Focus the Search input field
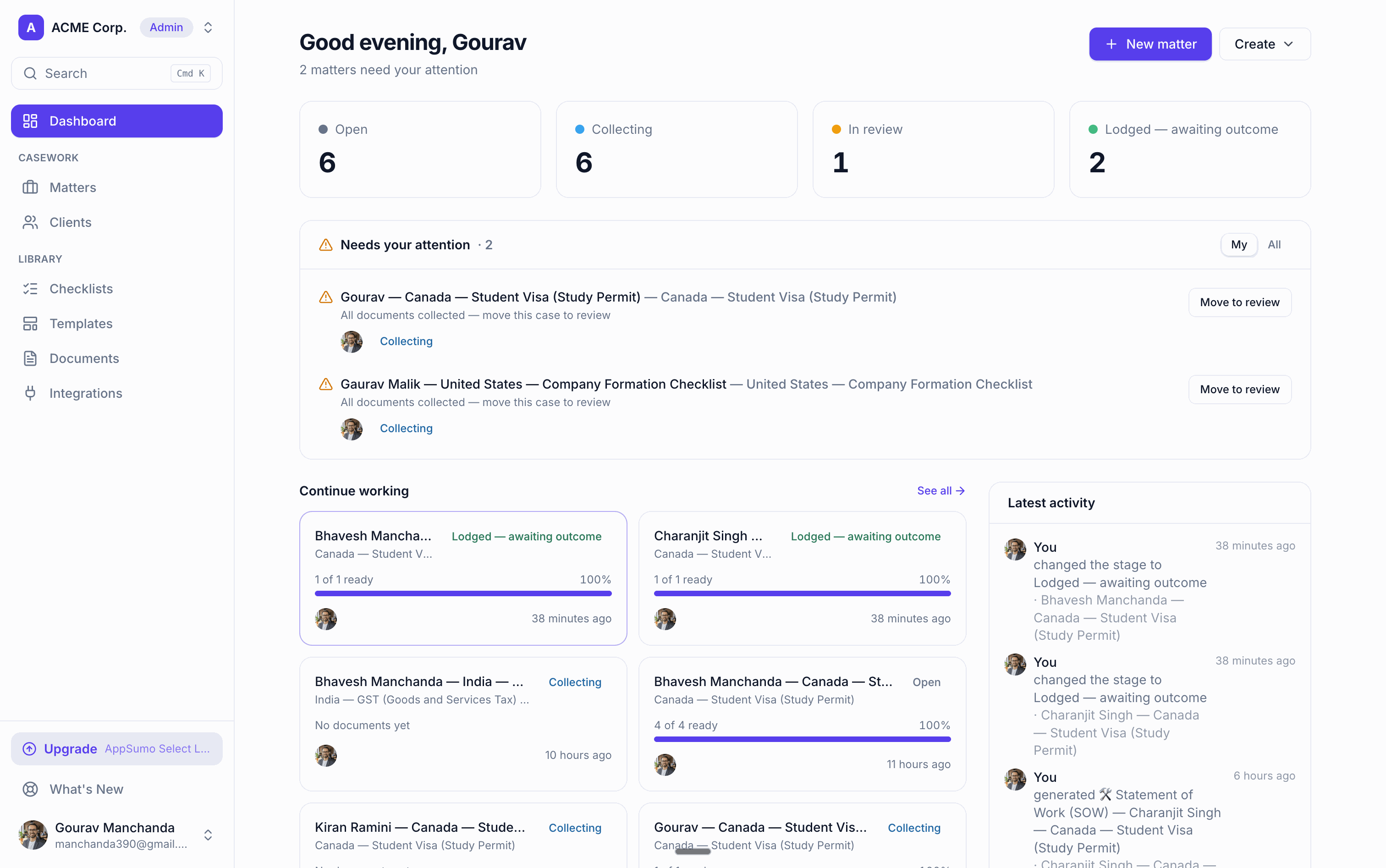 click(x=116, y=73)
